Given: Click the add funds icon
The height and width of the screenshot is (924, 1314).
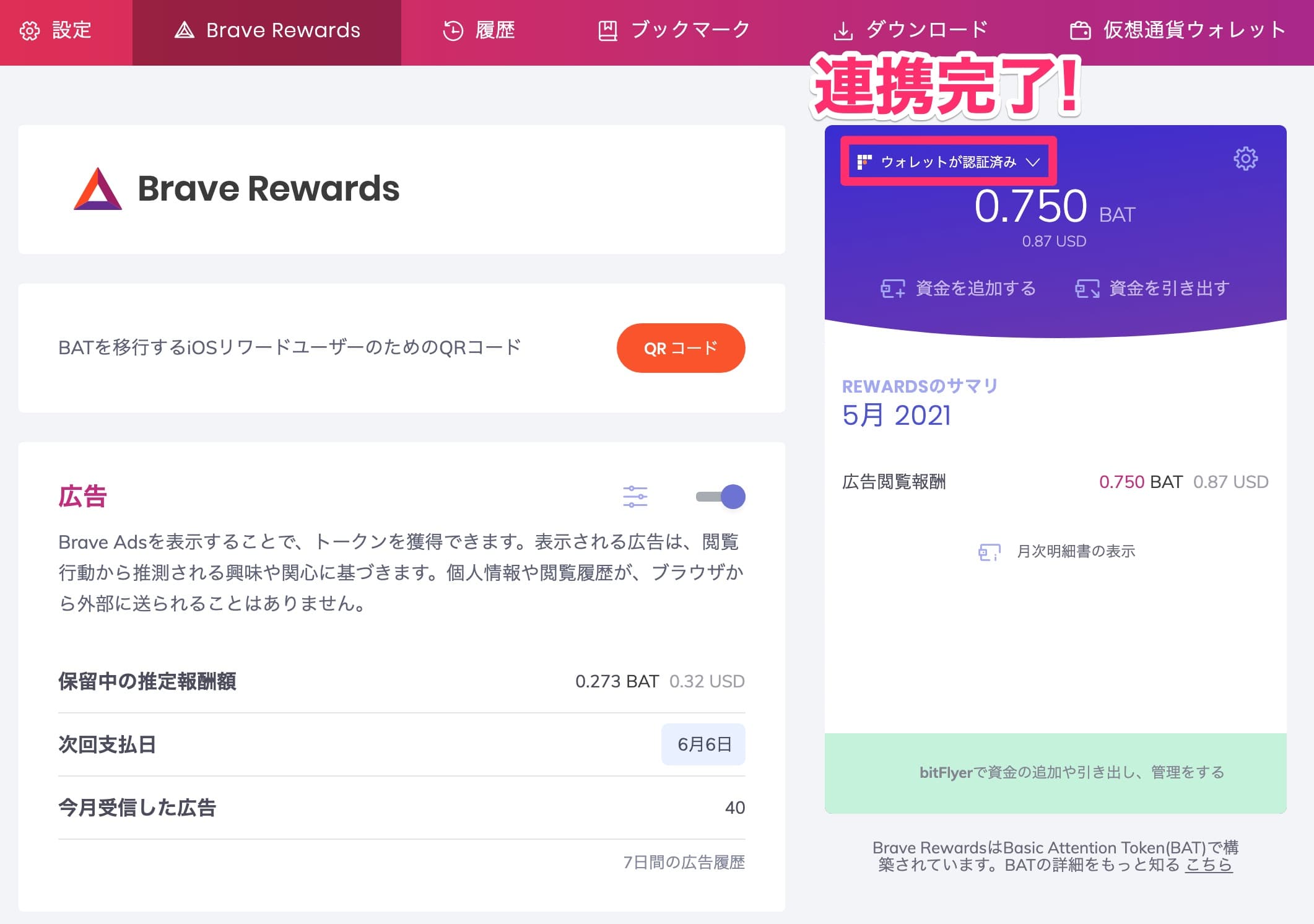Looking at the screenshot, I should [892, 289].
